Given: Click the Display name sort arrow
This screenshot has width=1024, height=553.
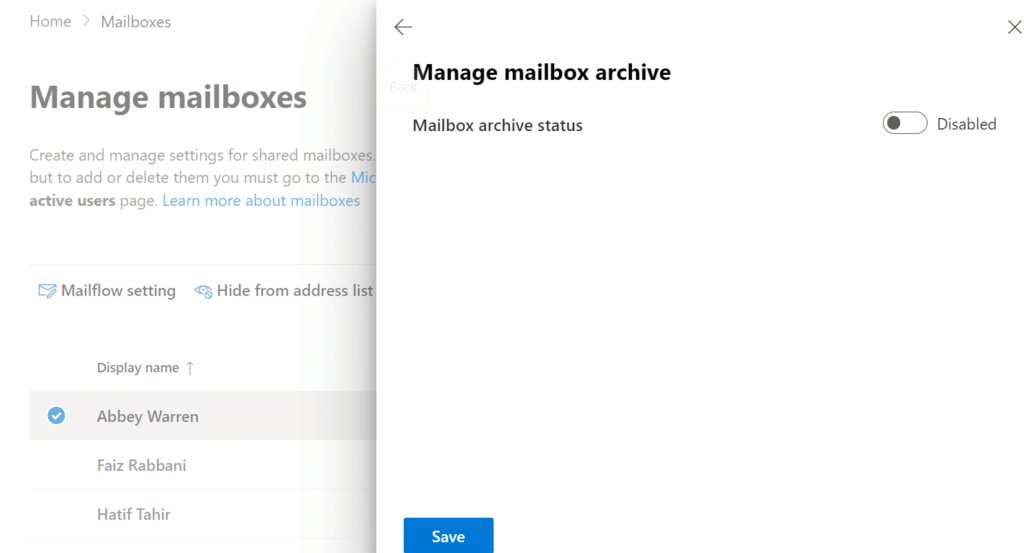Looking at the screenshot, I should point(190,368).
